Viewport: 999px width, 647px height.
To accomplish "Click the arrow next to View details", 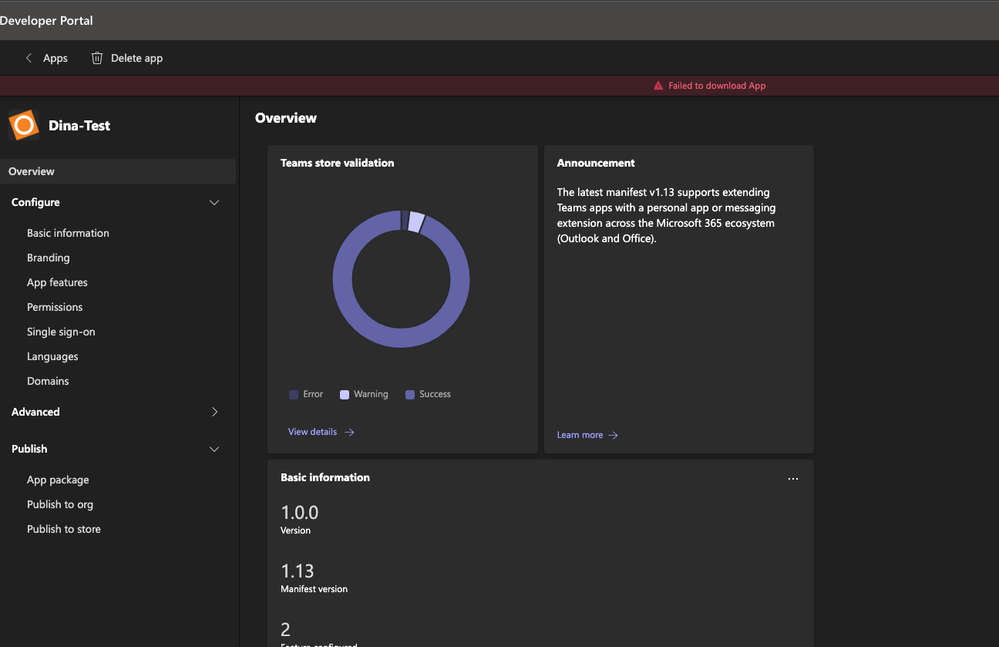I will click(350, 432).
